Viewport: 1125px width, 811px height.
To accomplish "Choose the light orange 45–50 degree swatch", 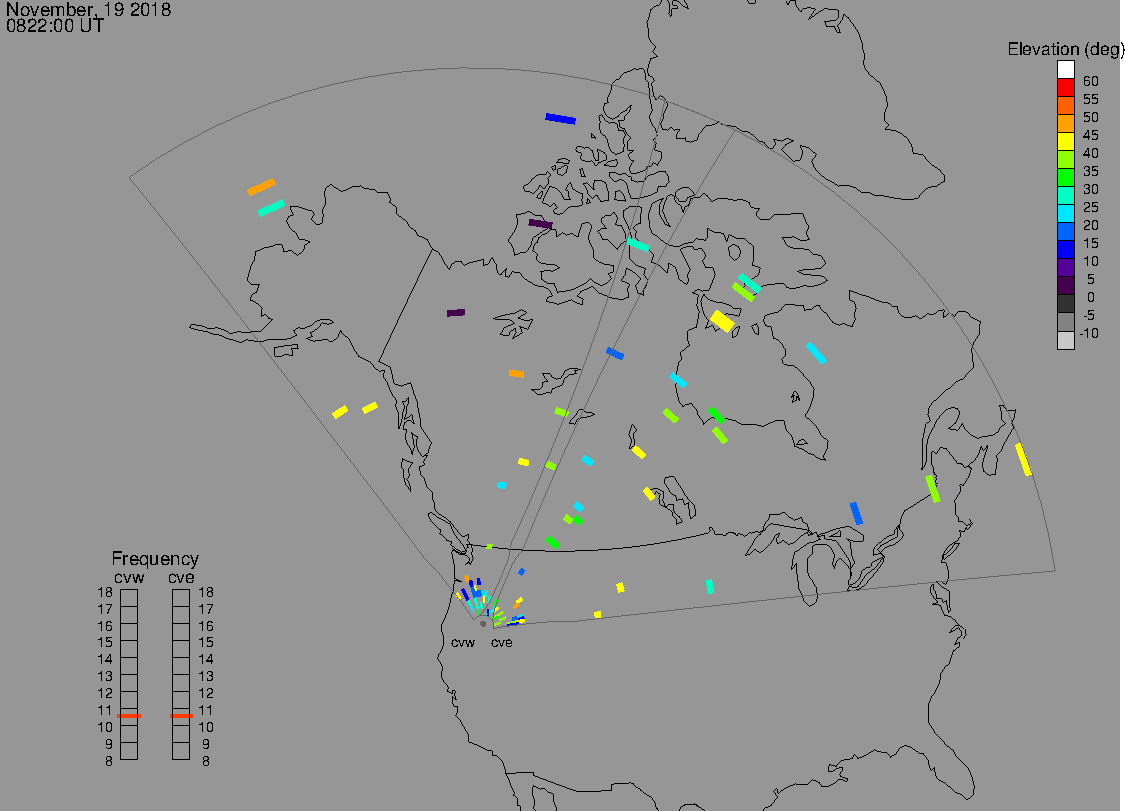I will click(1065, 123).
